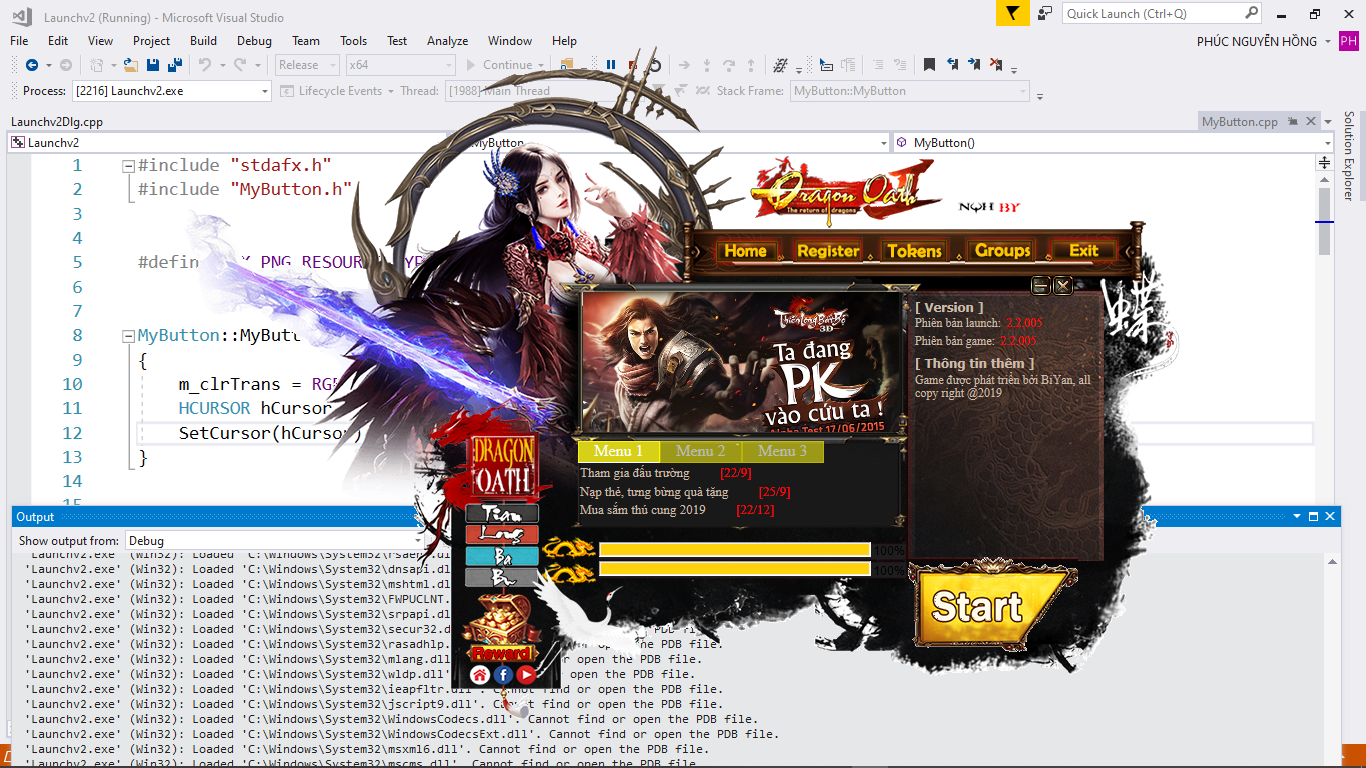Open the Analyze menu
Image resolution: width=1366 pixels, height=768 pixels.
click(447, 41)
